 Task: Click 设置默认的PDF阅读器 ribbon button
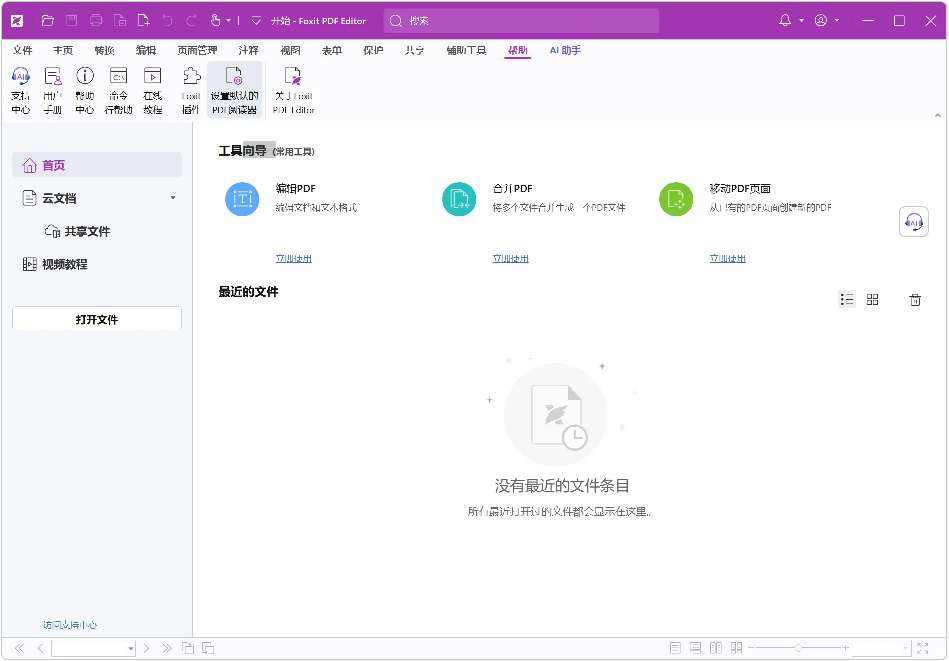pyautogui.click(x=234, y=90)
